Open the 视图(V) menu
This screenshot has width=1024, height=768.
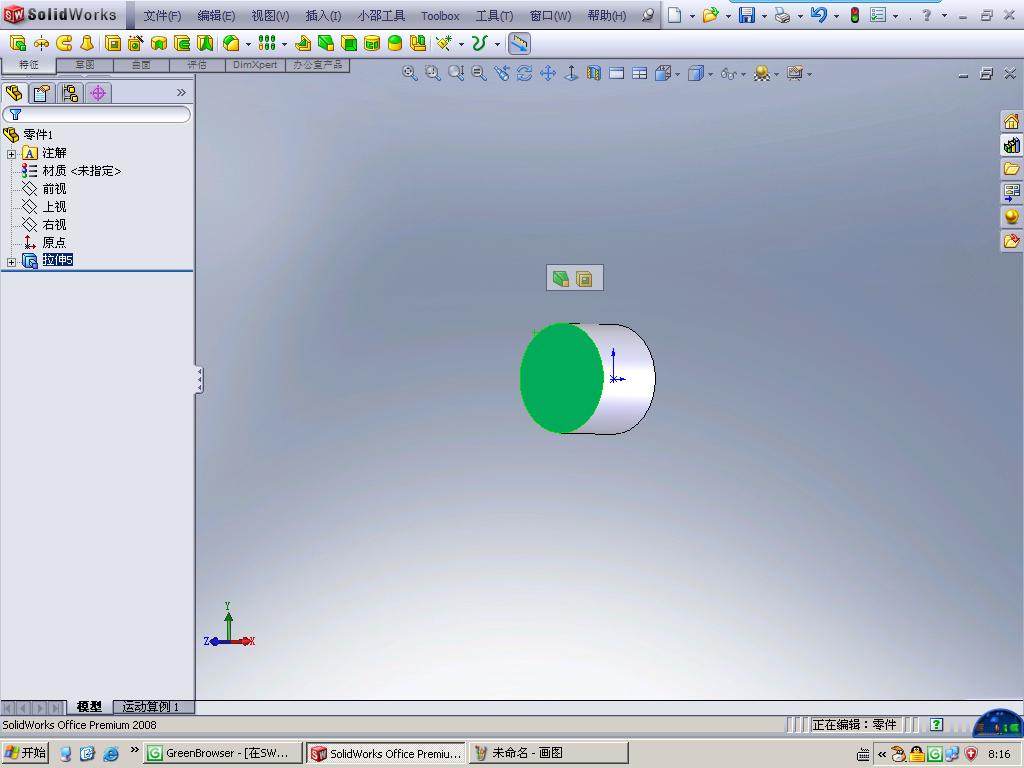coord(270,16)
